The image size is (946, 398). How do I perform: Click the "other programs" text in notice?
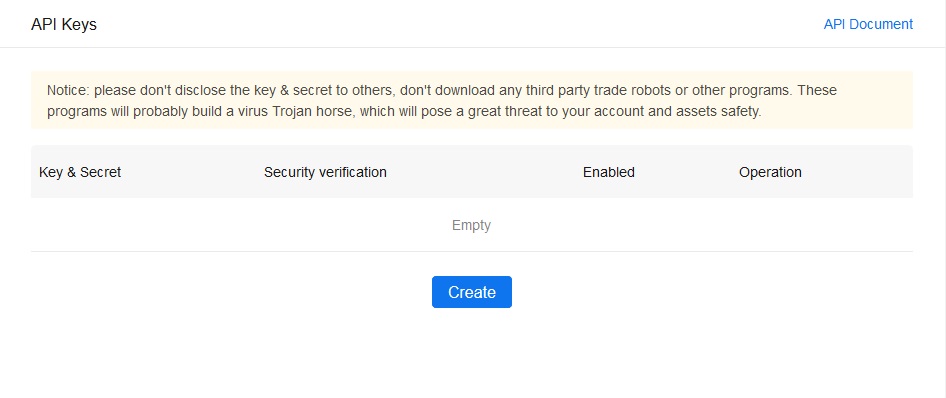coord(742,90)
